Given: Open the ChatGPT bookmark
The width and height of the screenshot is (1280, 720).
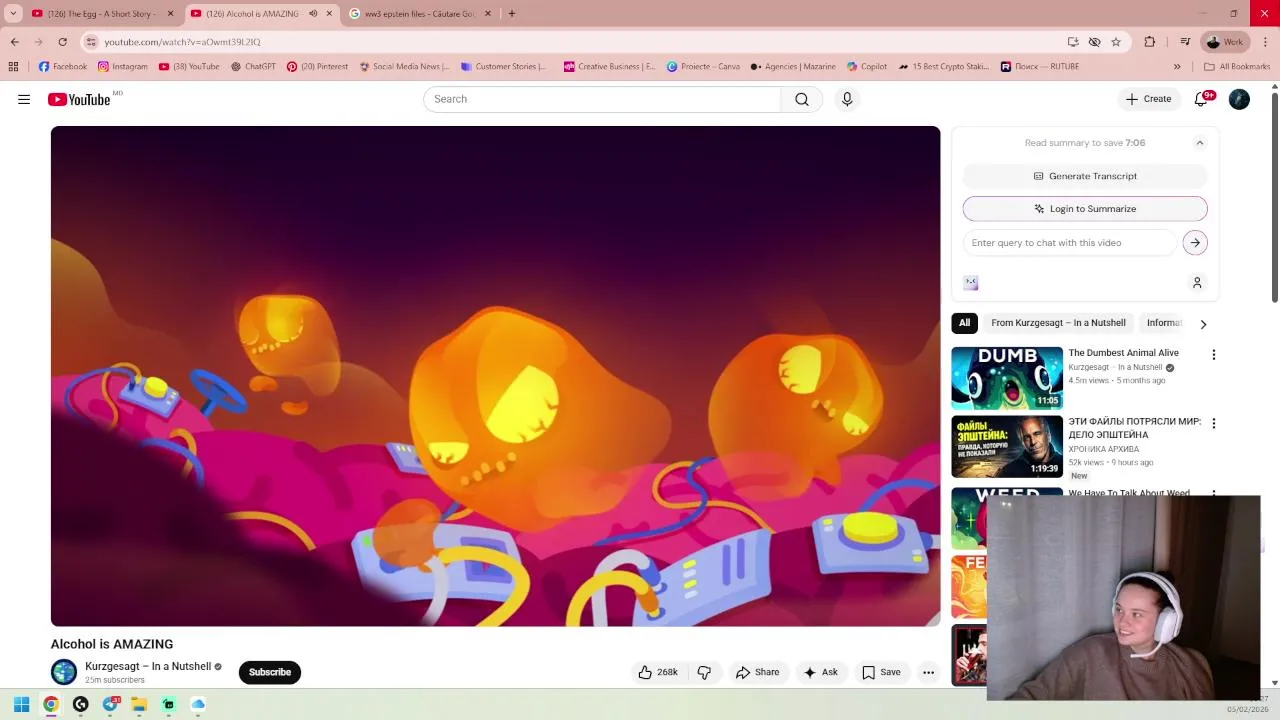Looking at the screenshot, I should point(253,67).
